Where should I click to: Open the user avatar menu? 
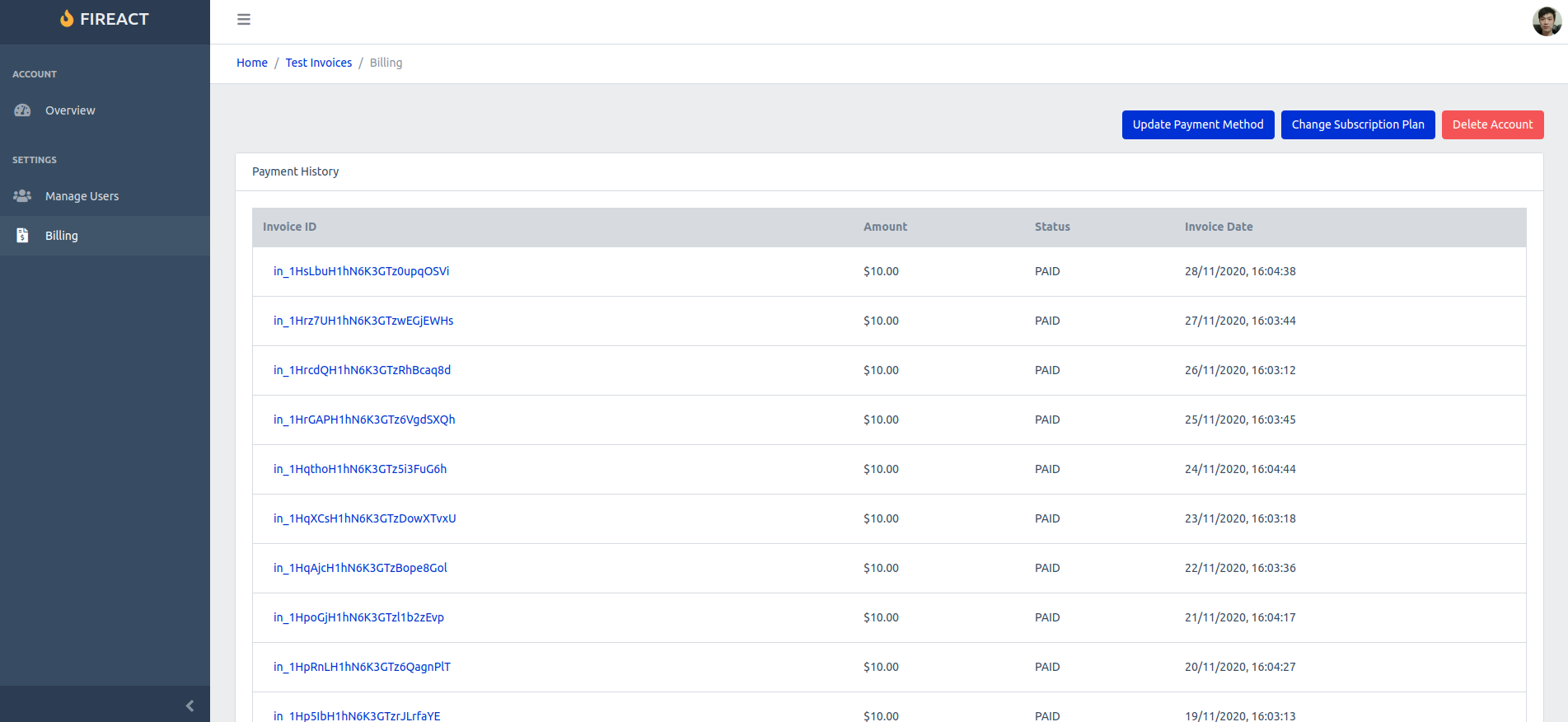[x=1547, y=21]
